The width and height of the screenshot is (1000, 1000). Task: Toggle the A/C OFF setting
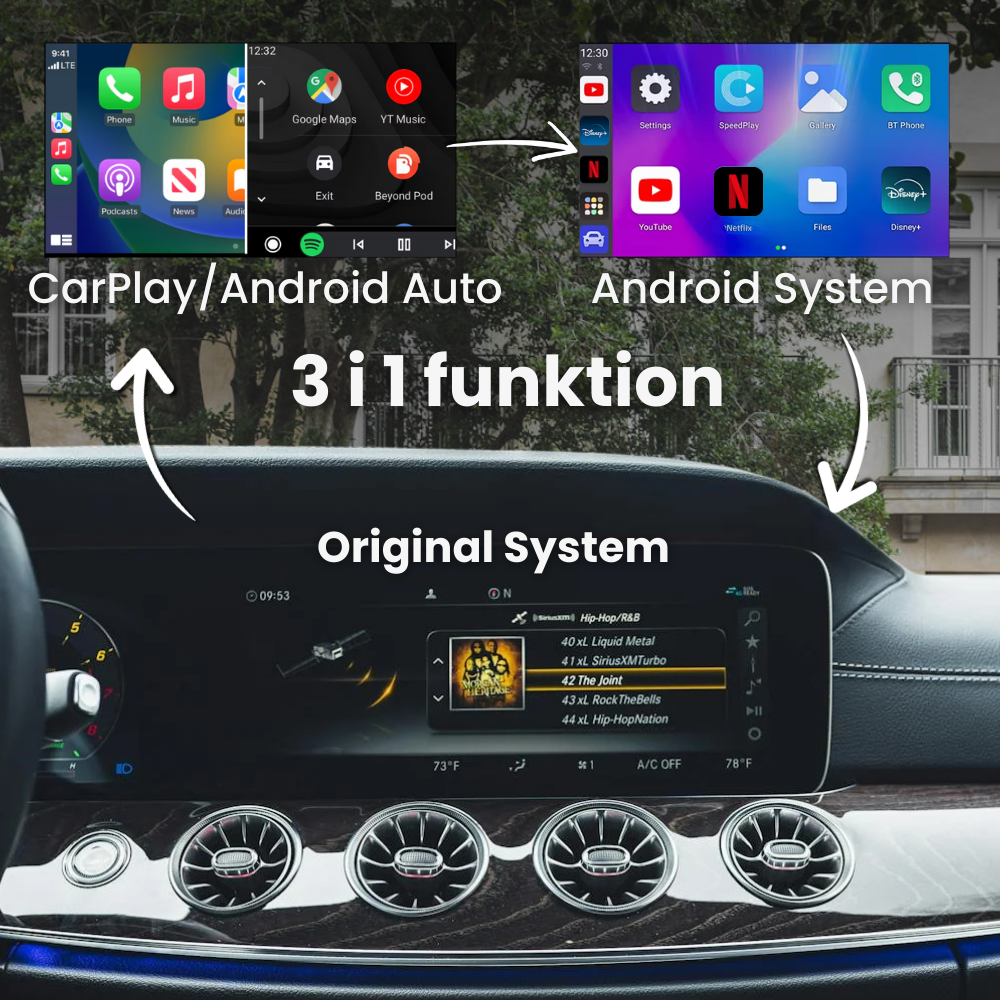pos(659,764)
